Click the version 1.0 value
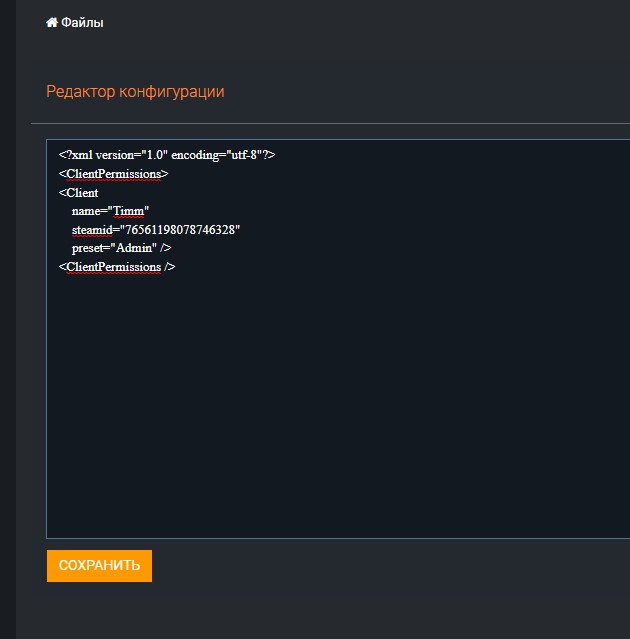Screen dimensions: 630x639 click(x=153, y=155)
